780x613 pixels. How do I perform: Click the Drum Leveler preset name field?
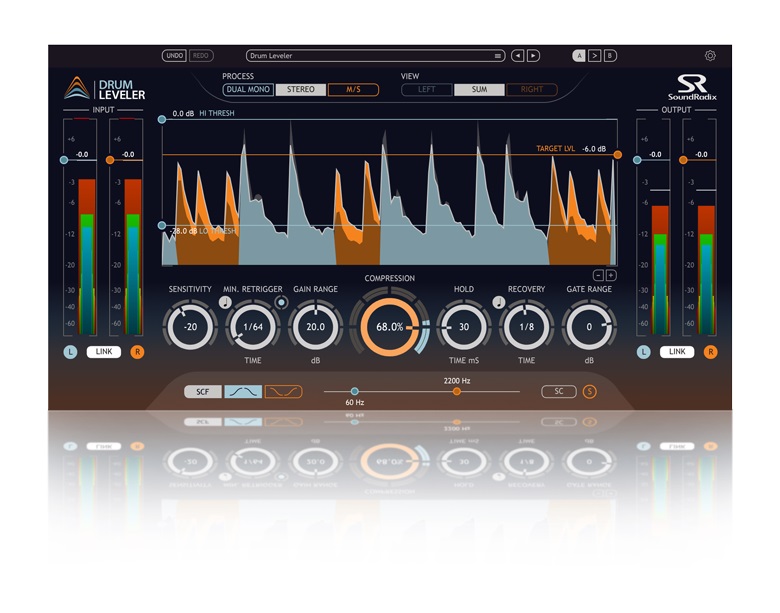(376, 56)
